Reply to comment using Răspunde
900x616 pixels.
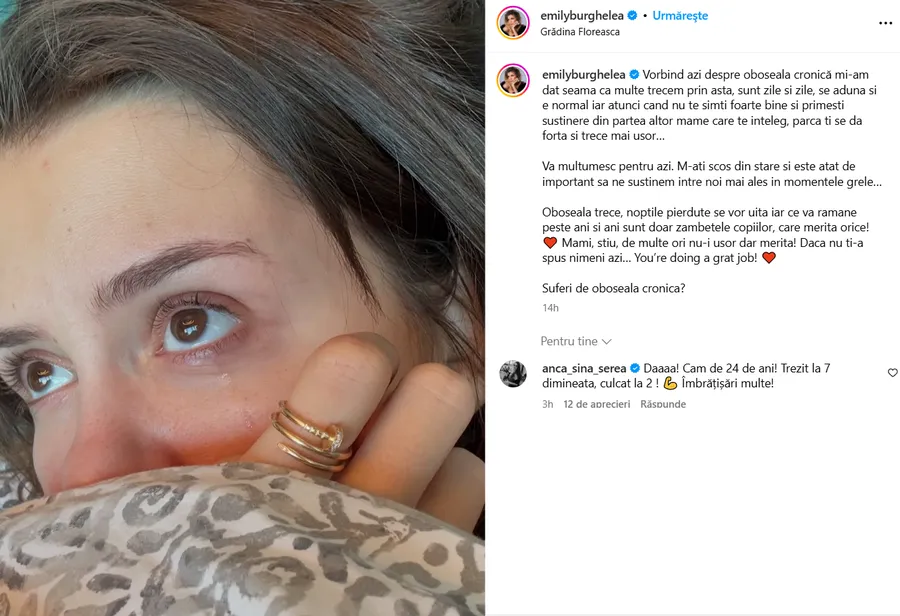[663, 404]
